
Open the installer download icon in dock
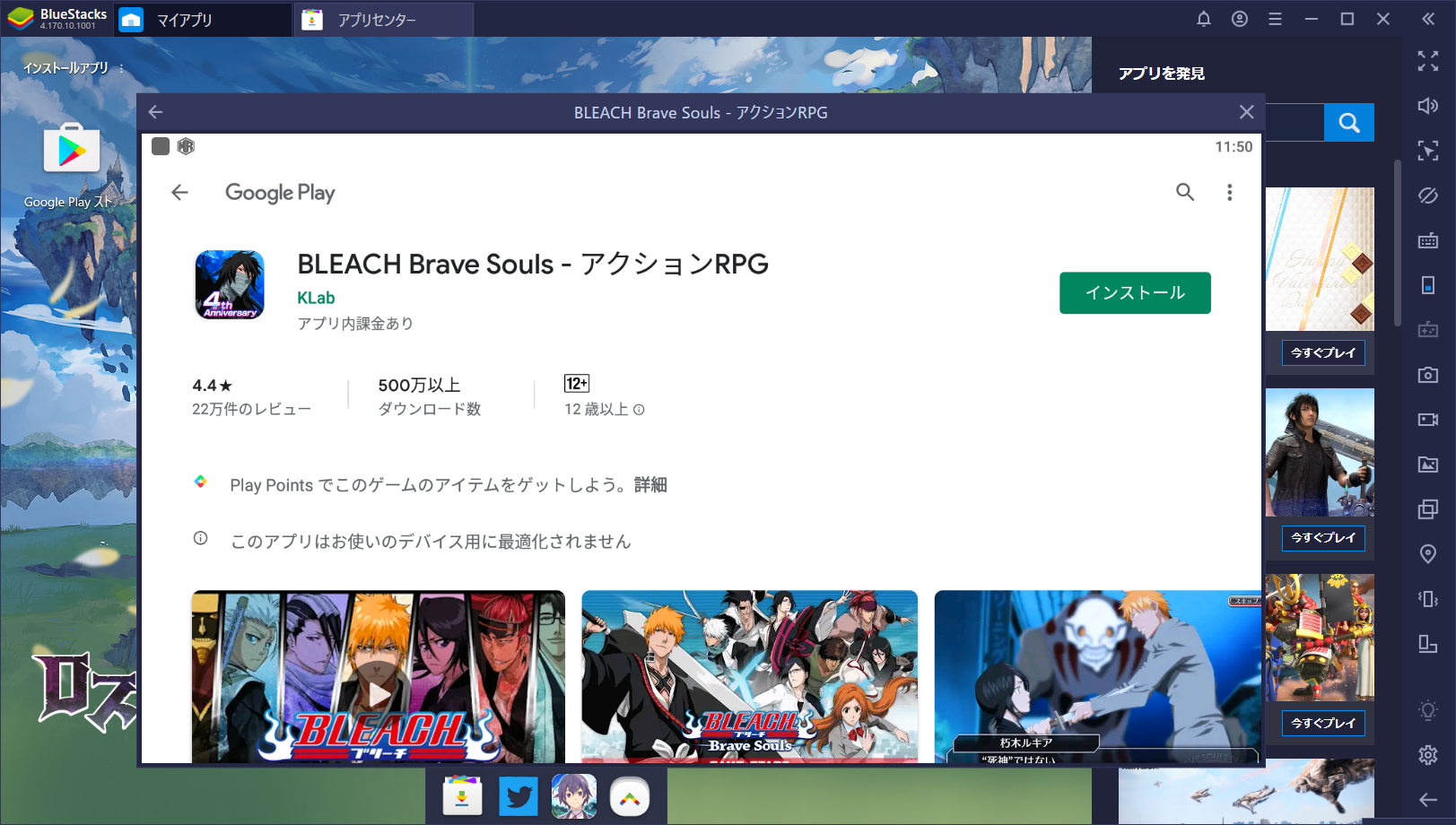461,797
